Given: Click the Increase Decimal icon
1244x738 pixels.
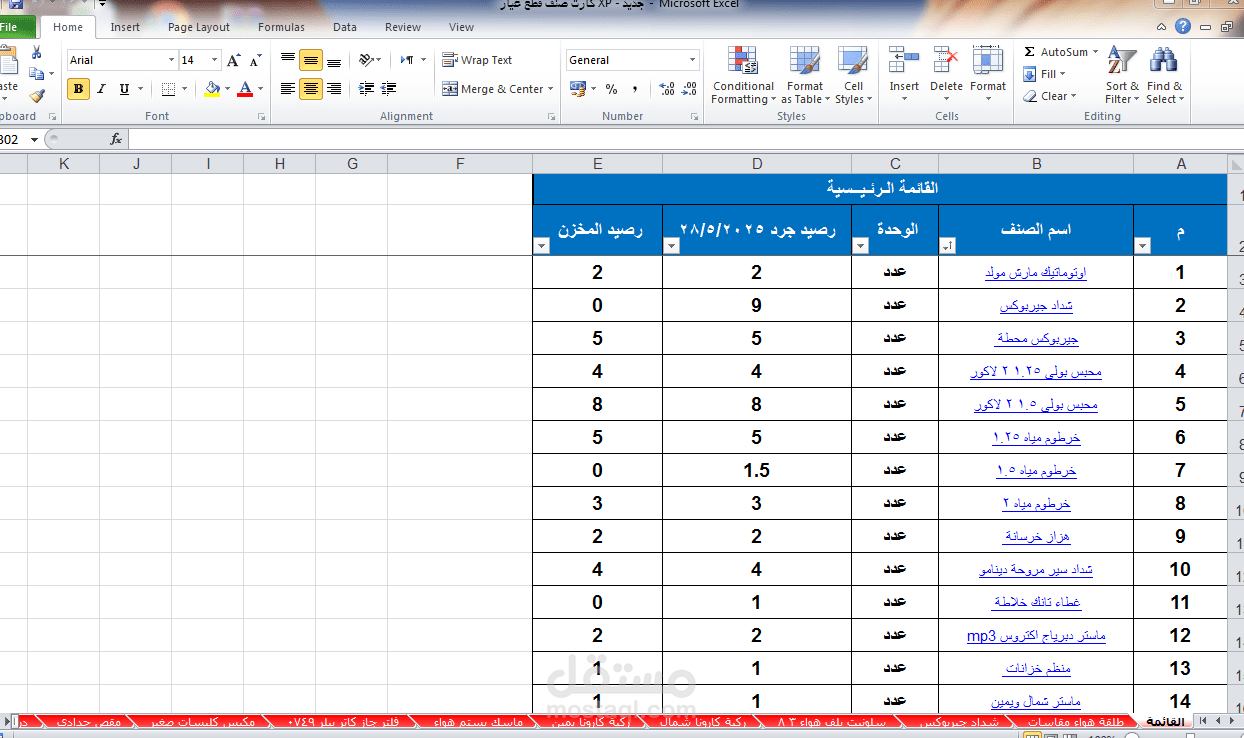Looking at the screenshot, I should click(x=667, y=89).
